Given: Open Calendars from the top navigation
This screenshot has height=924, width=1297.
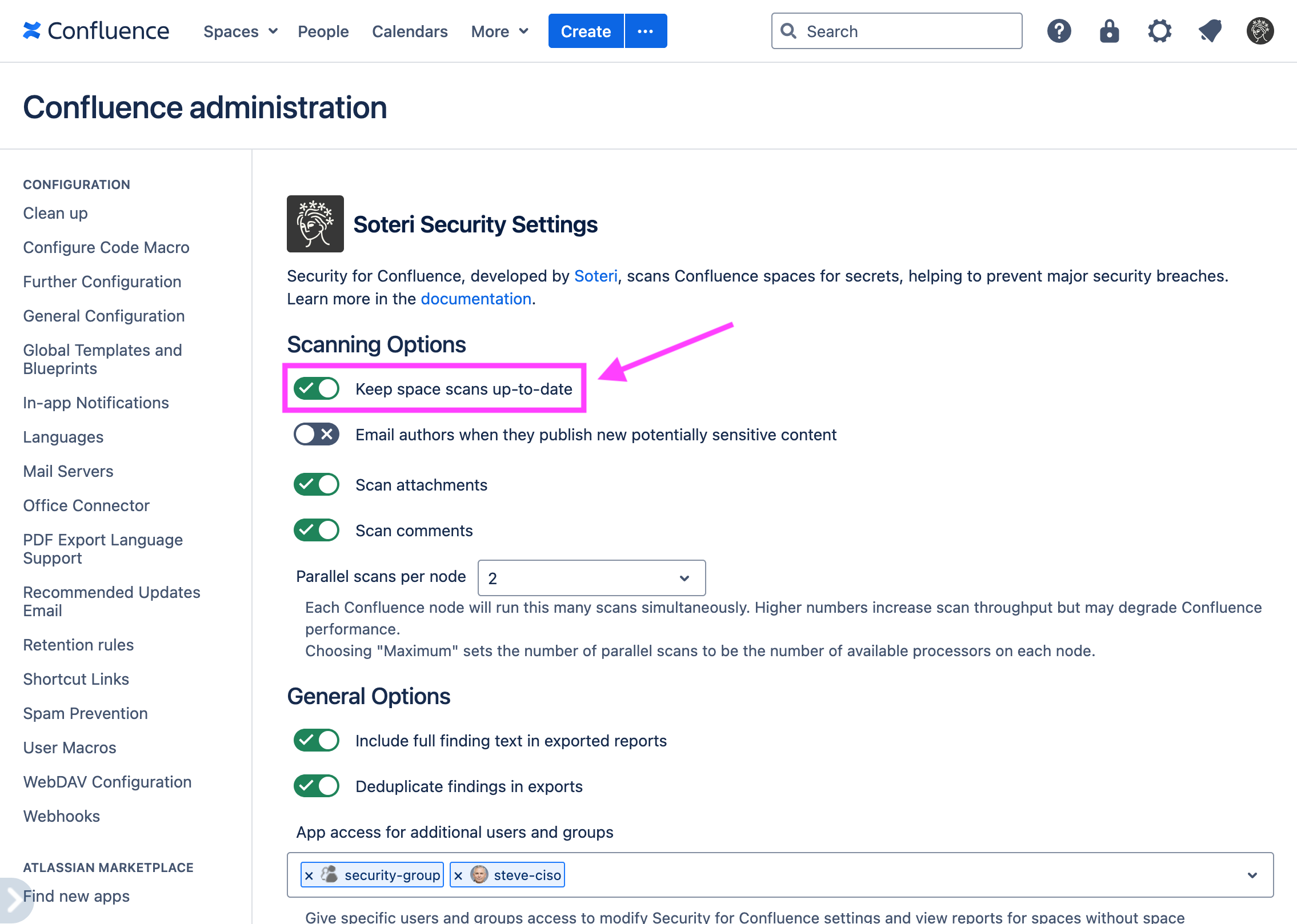Looking at the screenshot, I should [409, 31].
